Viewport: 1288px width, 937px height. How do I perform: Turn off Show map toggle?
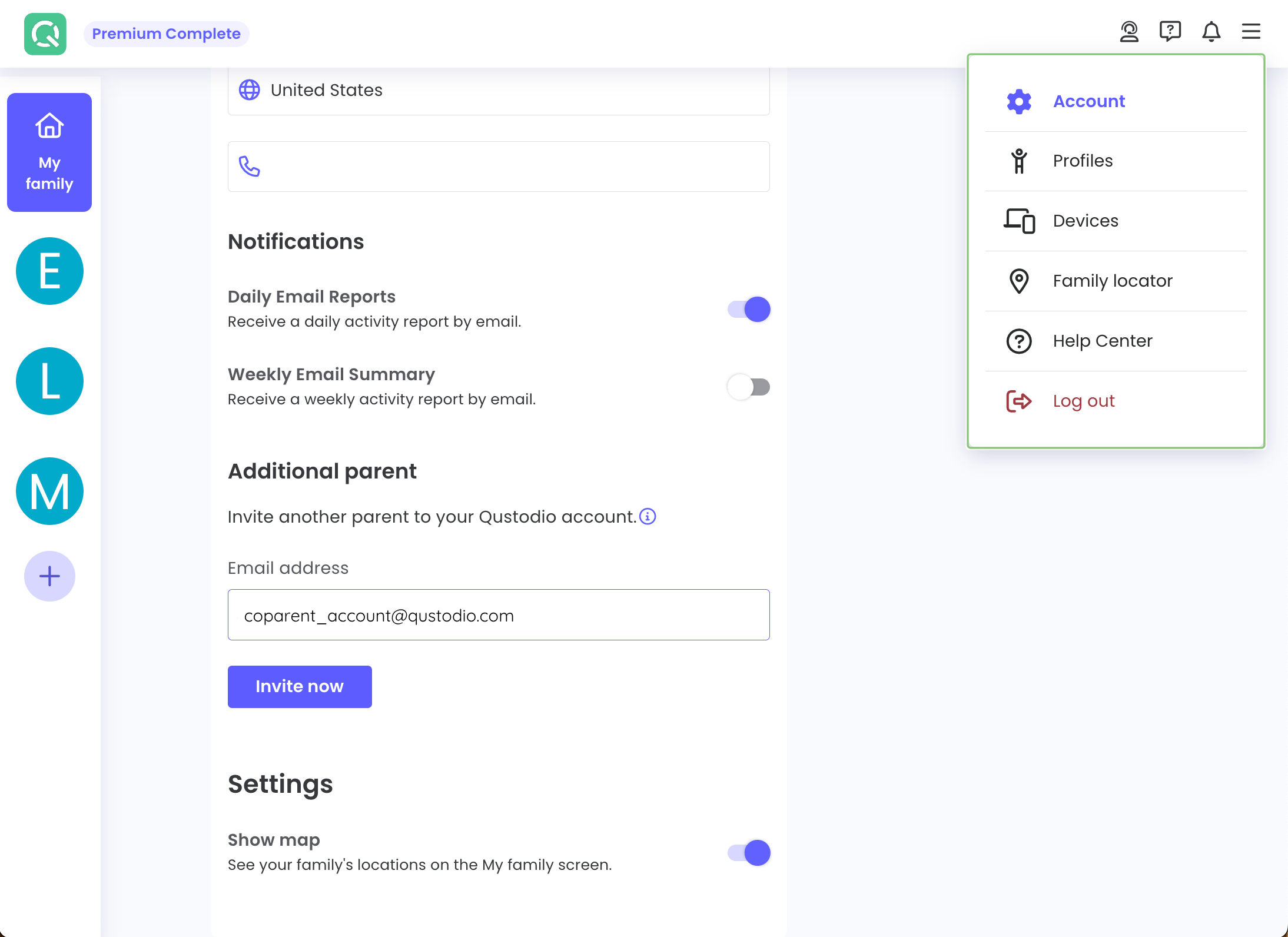749,852
